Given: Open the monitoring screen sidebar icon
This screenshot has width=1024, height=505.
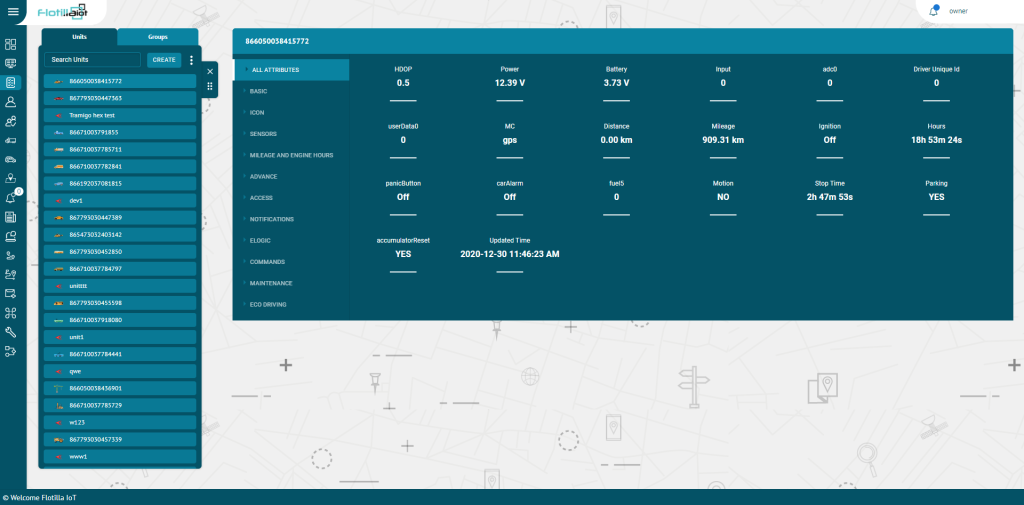Looking at the screenshot, I should point(10,63).
